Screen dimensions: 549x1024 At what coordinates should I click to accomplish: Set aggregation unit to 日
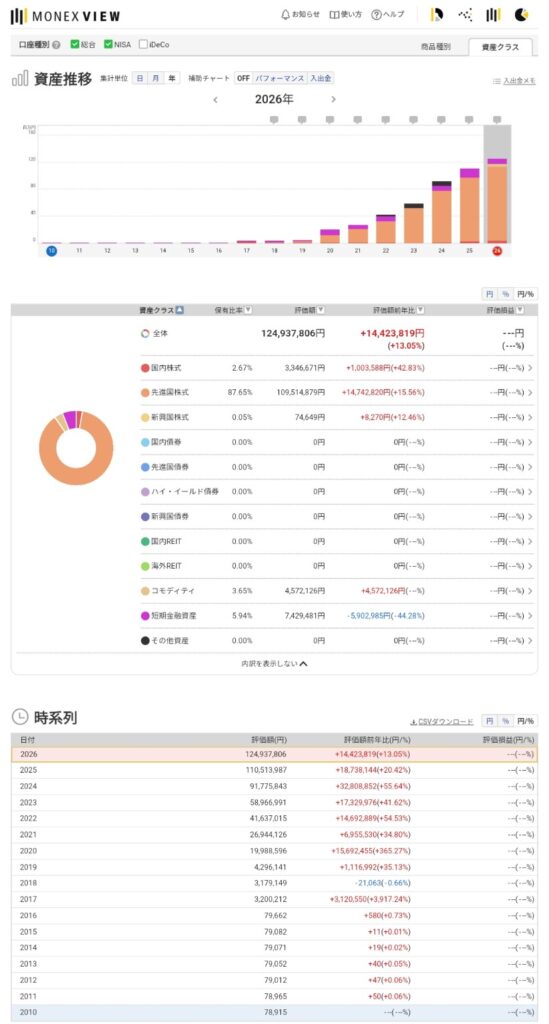pyautogui.click(x=140, y=78)
